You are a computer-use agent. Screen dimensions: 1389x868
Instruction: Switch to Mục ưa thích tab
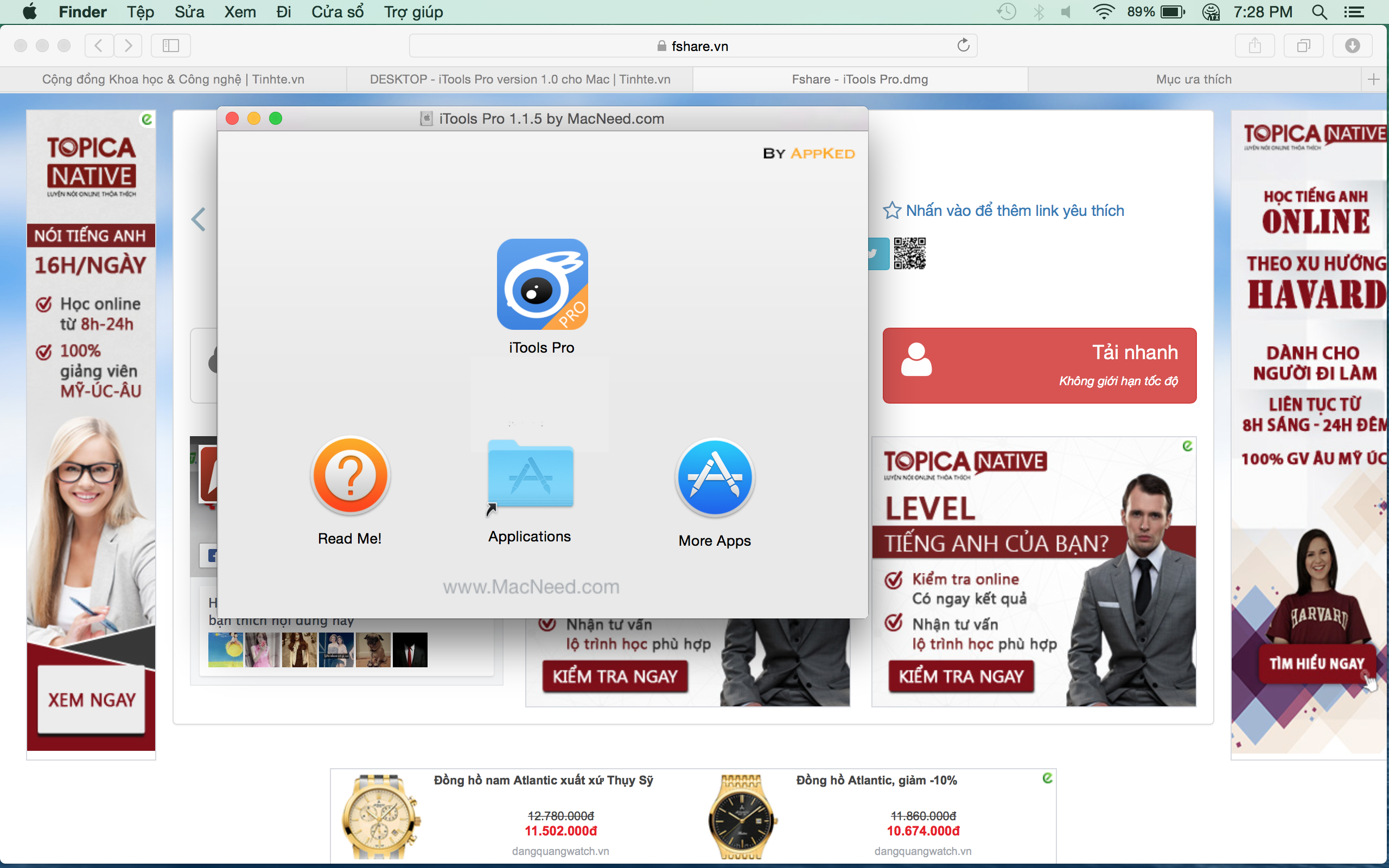[x=1194, y=79]
